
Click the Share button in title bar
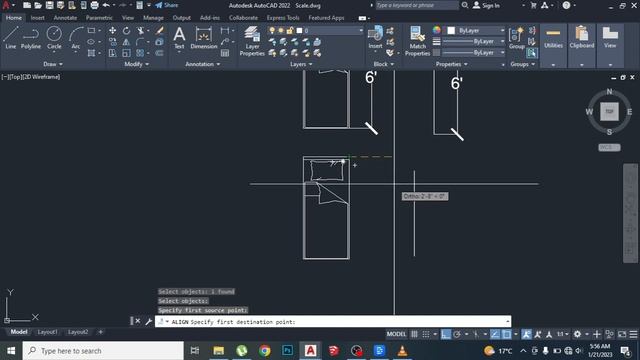167,5
